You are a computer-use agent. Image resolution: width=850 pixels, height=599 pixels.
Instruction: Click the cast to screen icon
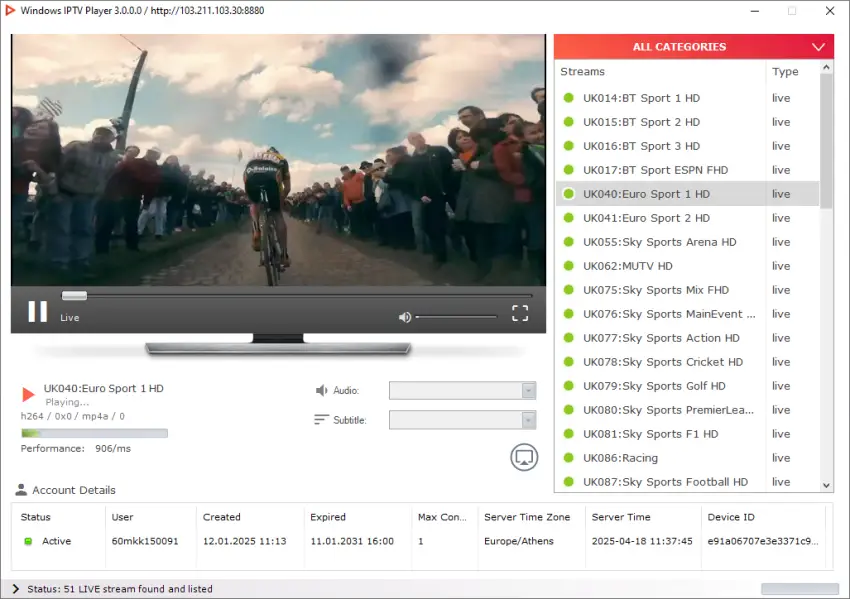click(x=524, y=458)
